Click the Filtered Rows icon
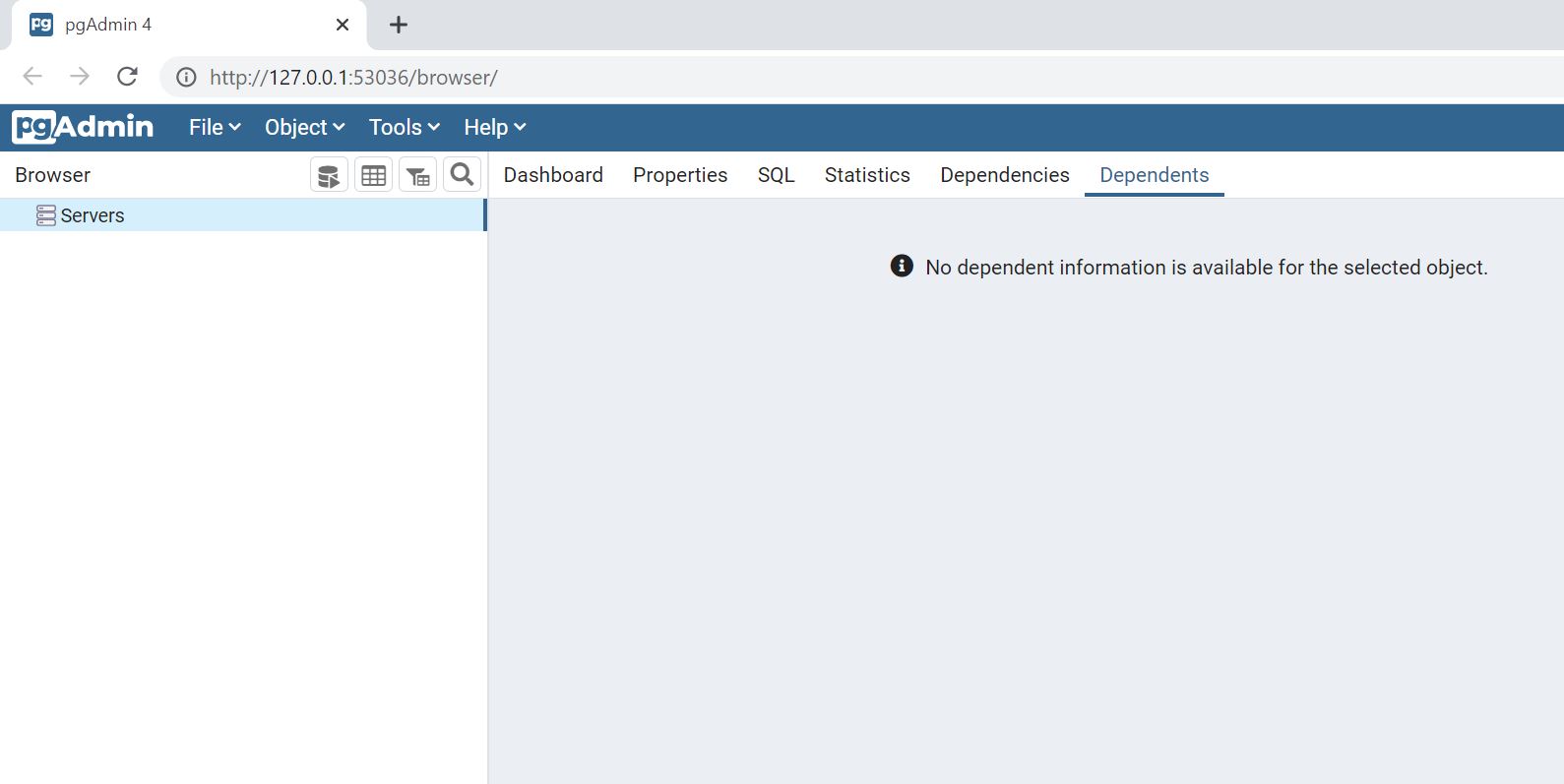 [418, 175]
